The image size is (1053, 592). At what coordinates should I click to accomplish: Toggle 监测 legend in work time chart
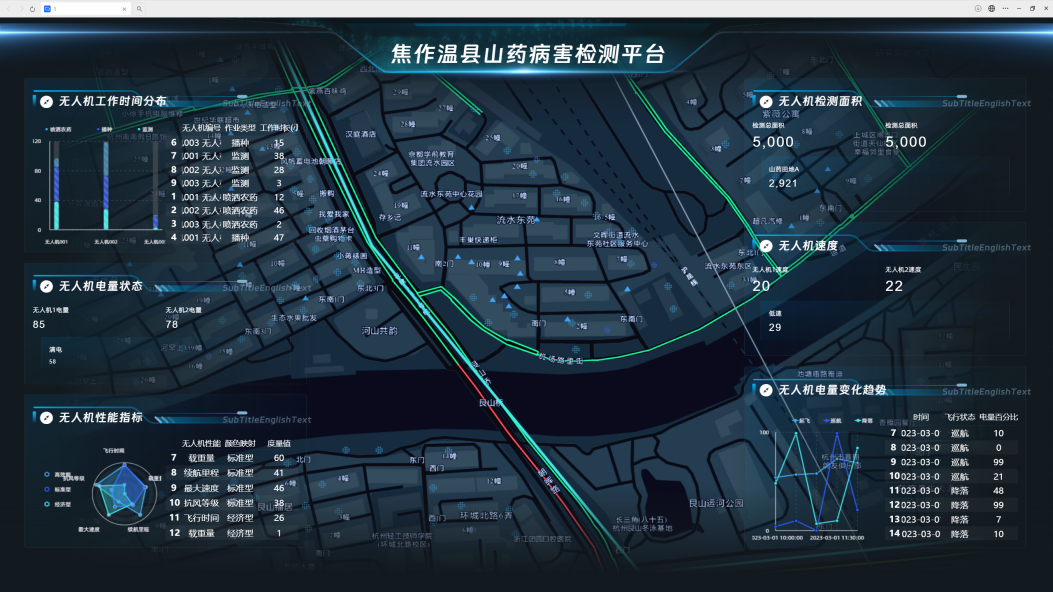146,130
